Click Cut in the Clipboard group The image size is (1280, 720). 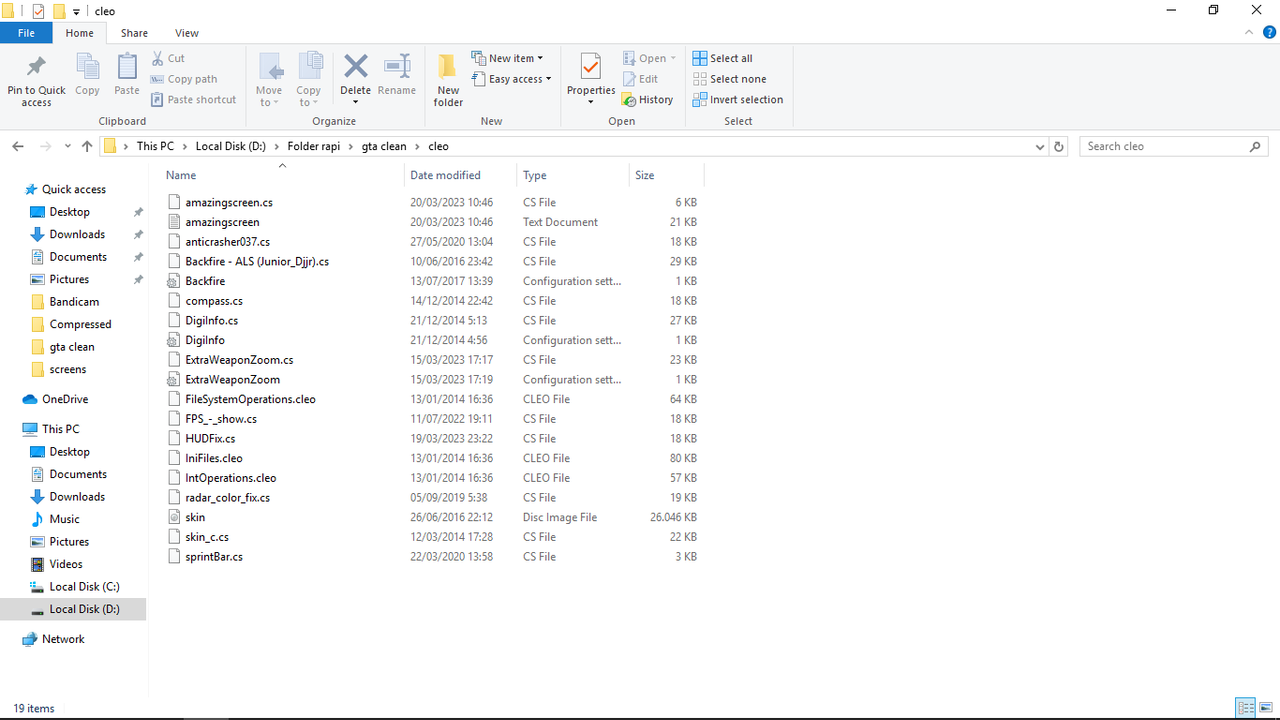(168, 58)
